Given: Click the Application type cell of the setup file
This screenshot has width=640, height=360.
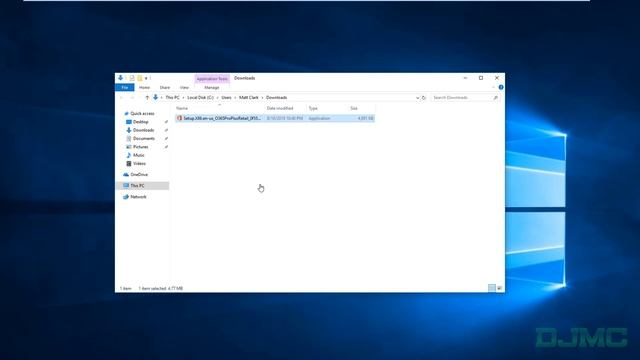Looking at the screenshot, I should 319,118.
